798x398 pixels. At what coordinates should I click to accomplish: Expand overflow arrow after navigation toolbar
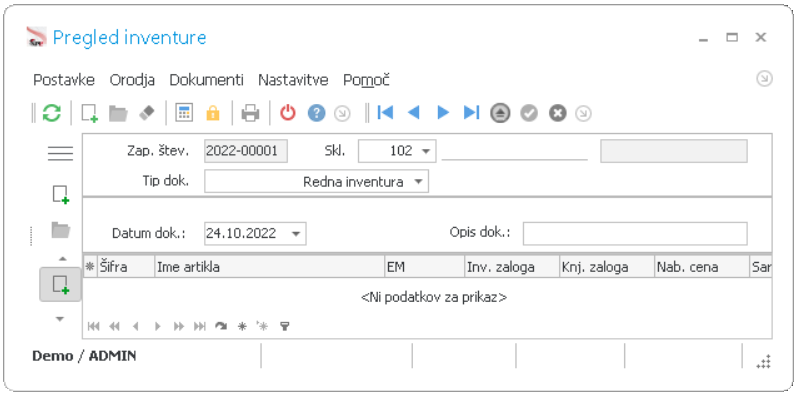583,113
